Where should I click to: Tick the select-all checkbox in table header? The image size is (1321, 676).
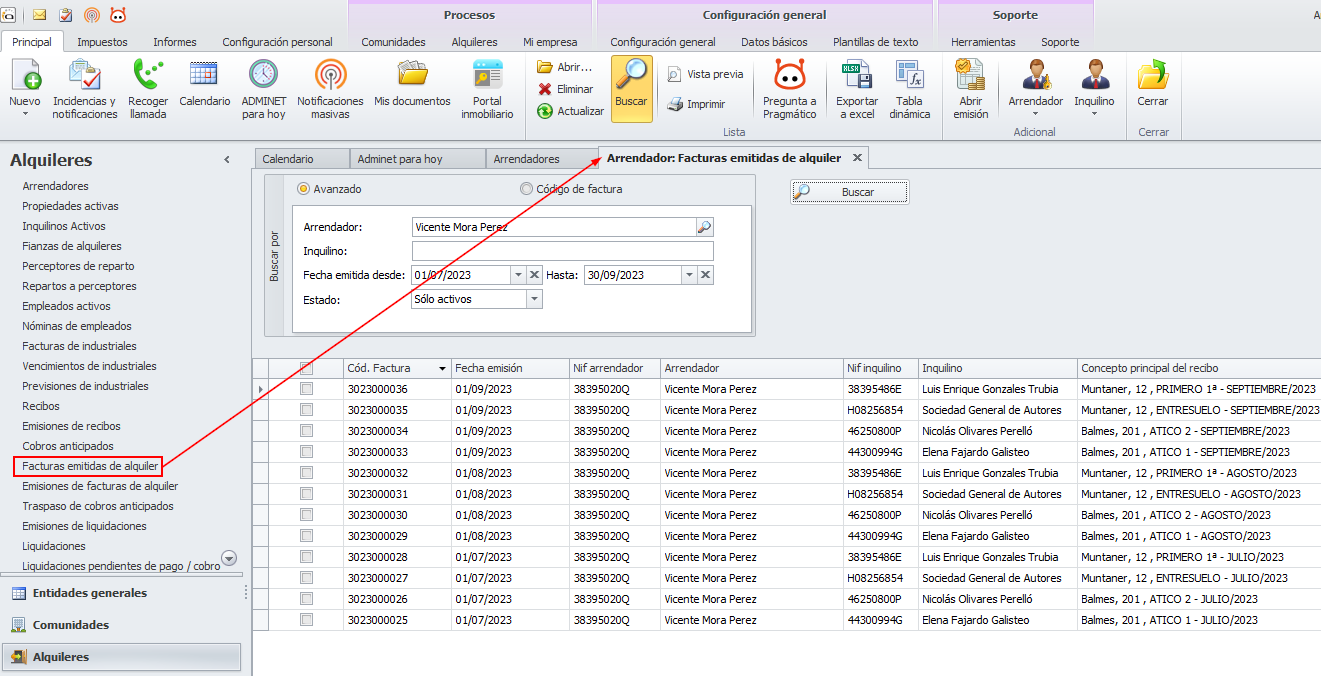[x=307, y=368]
